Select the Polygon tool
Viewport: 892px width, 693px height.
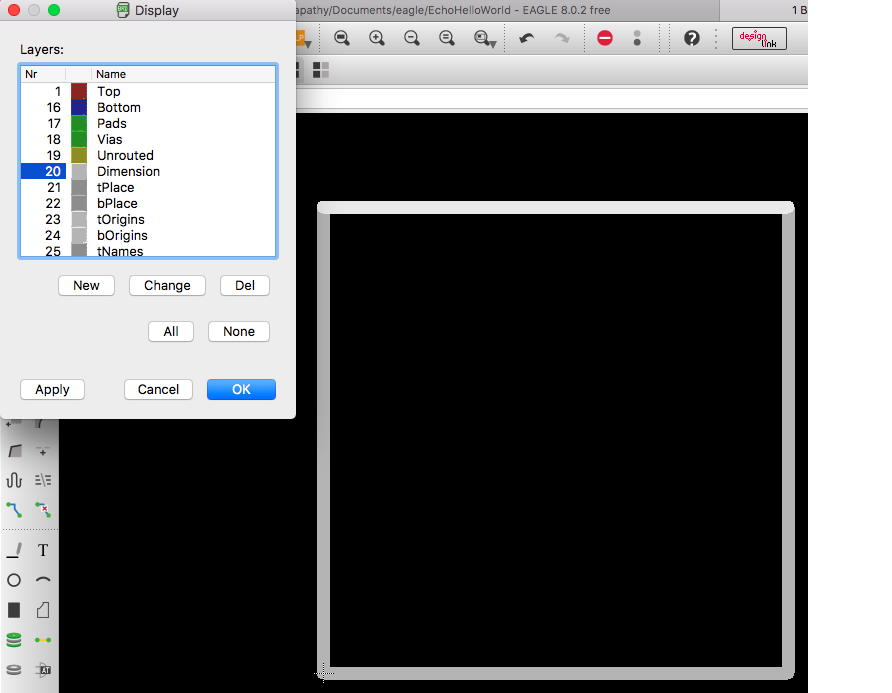(43, 610)
